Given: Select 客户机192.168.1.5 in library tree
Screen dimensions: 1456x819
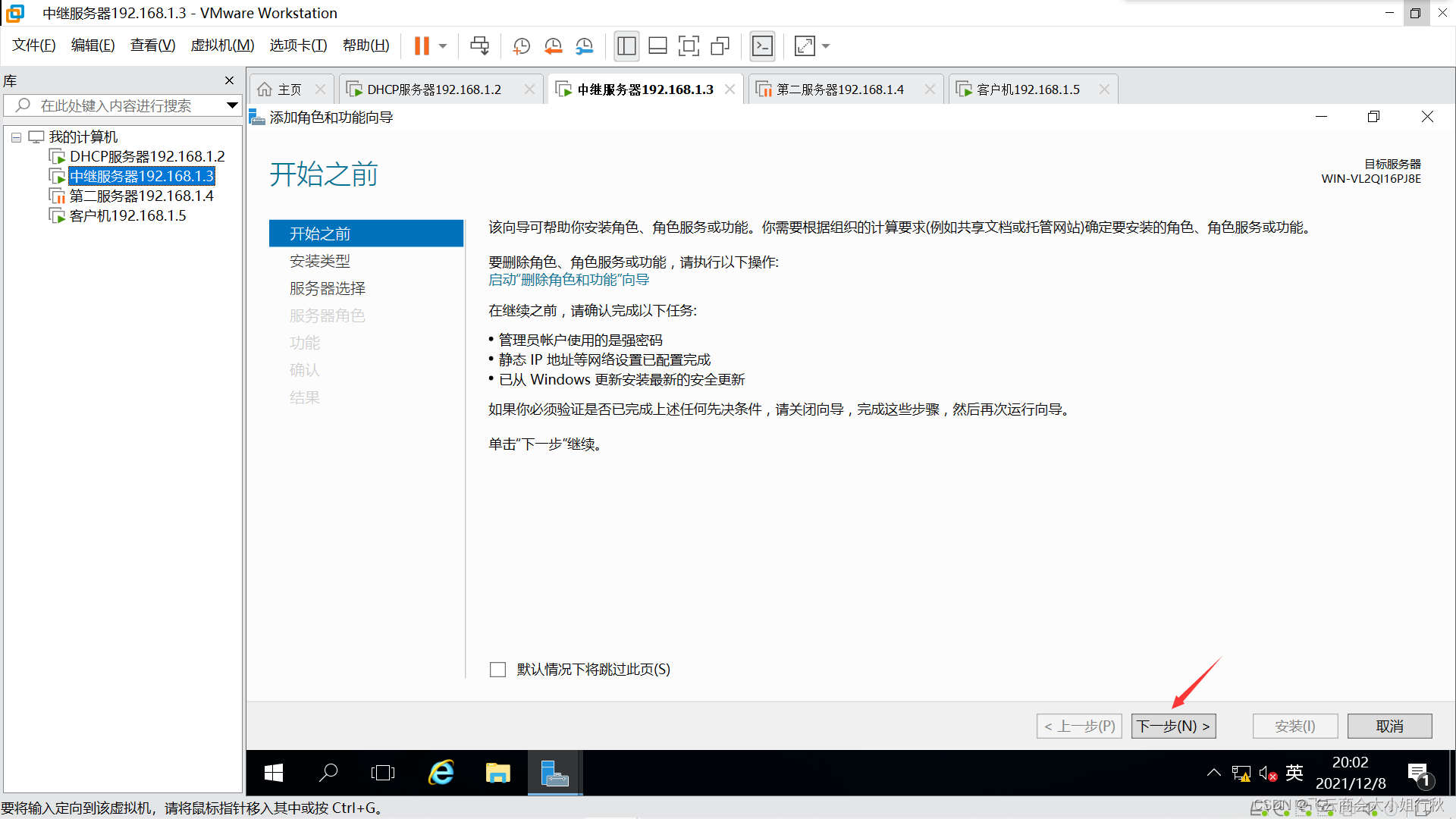Looking at the screenshot, I should (127, 216).
